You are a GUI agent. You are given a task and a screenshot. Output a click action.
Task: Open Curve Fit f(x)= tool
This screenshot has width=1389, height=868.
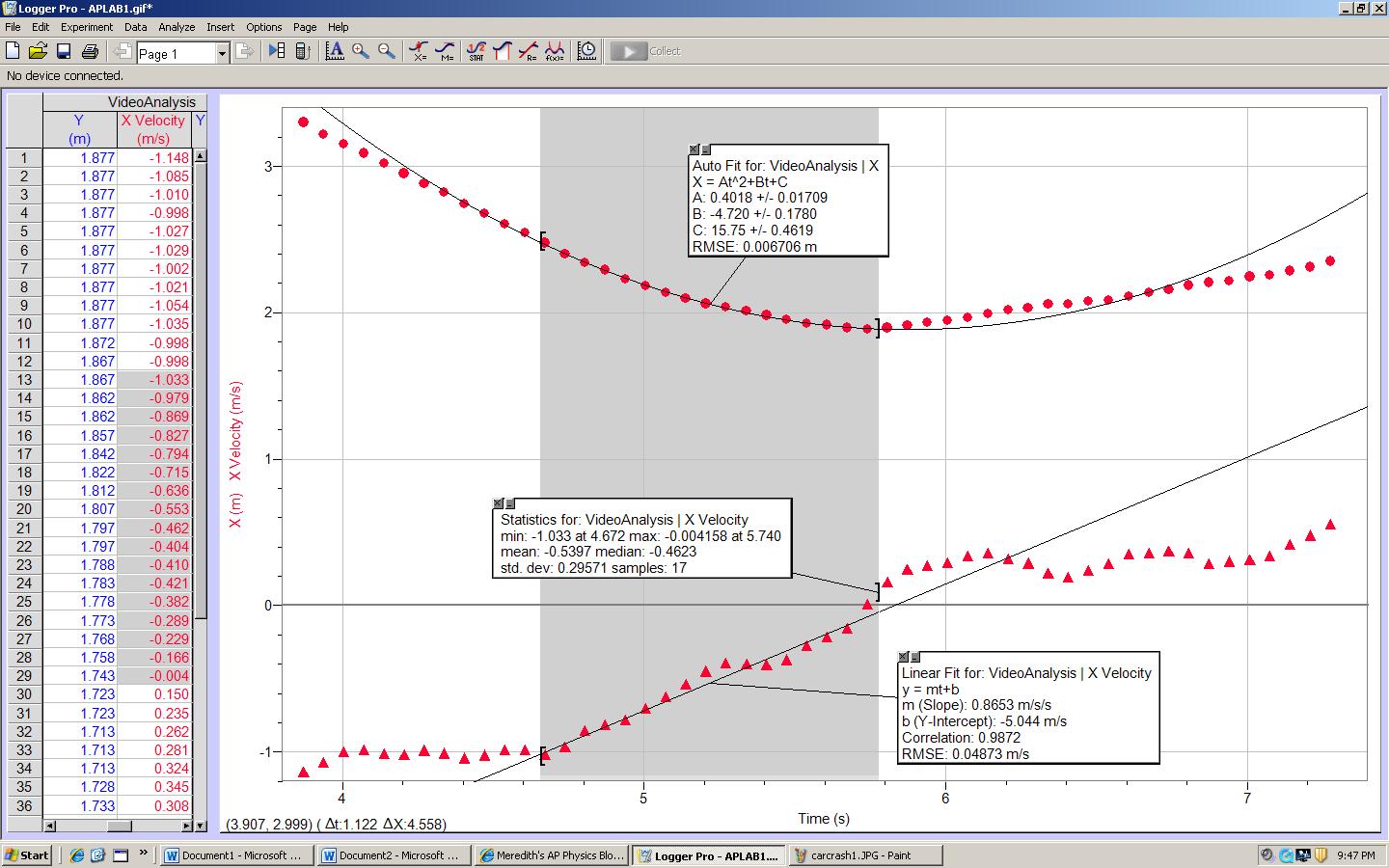pyautogui.click(x=555, y=51)
